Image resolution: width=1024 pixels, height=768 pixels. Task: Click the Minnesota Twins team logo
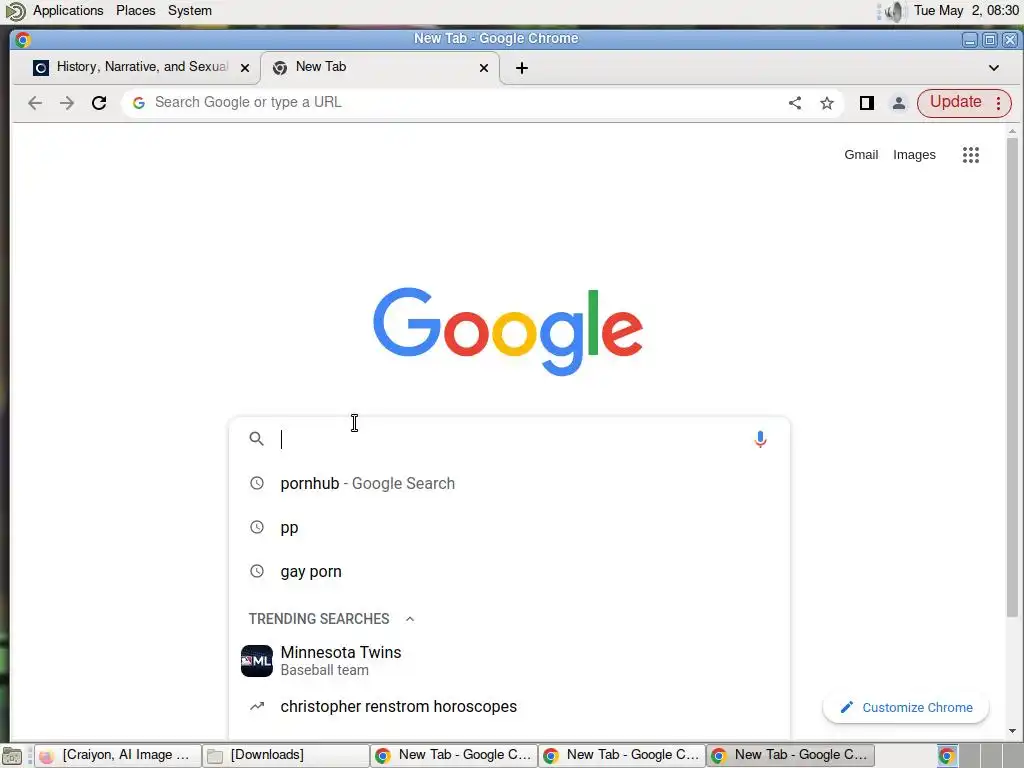(257, 661)
